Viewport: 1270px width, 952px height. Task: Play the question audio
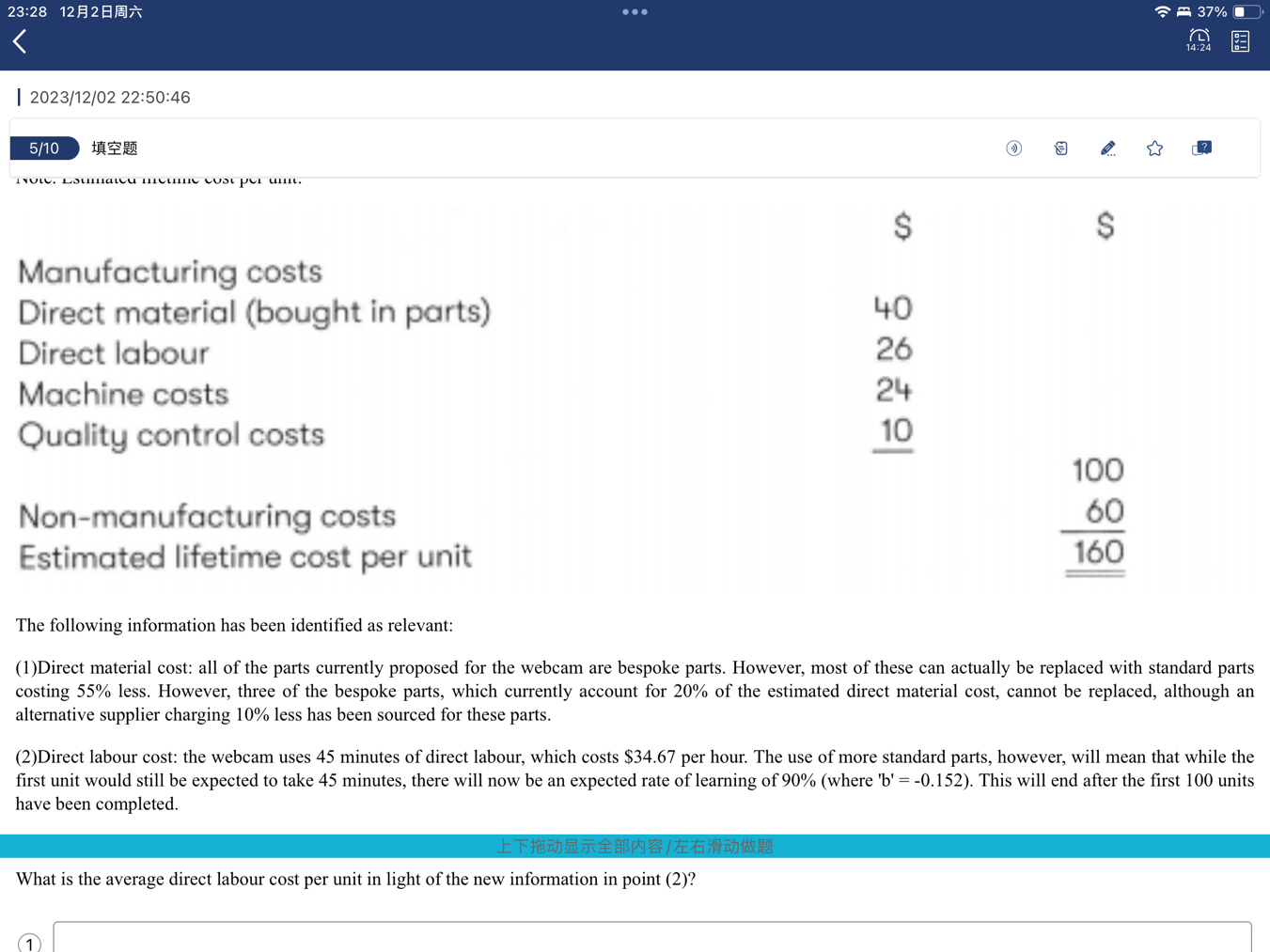1013,148
